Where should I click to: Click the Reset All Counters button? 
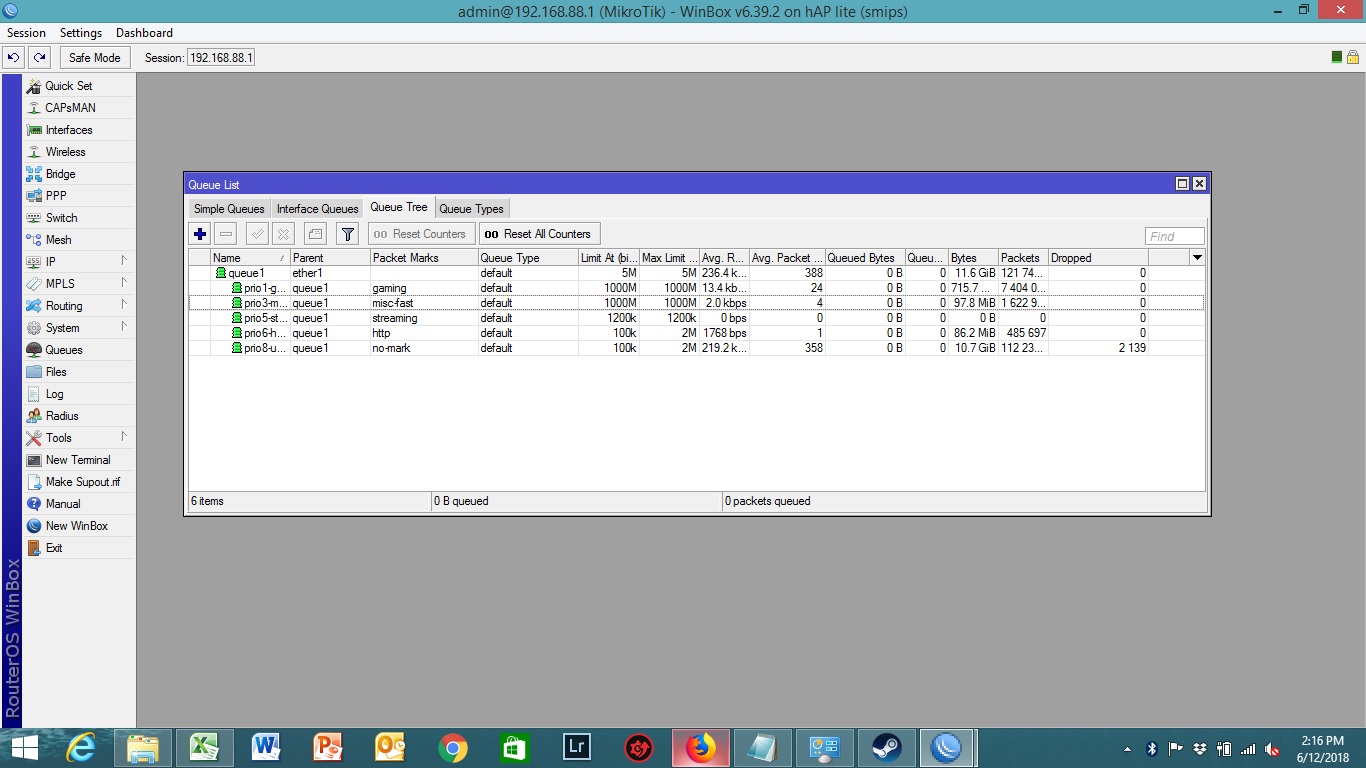pyautogui.click(x=539, y=234)
